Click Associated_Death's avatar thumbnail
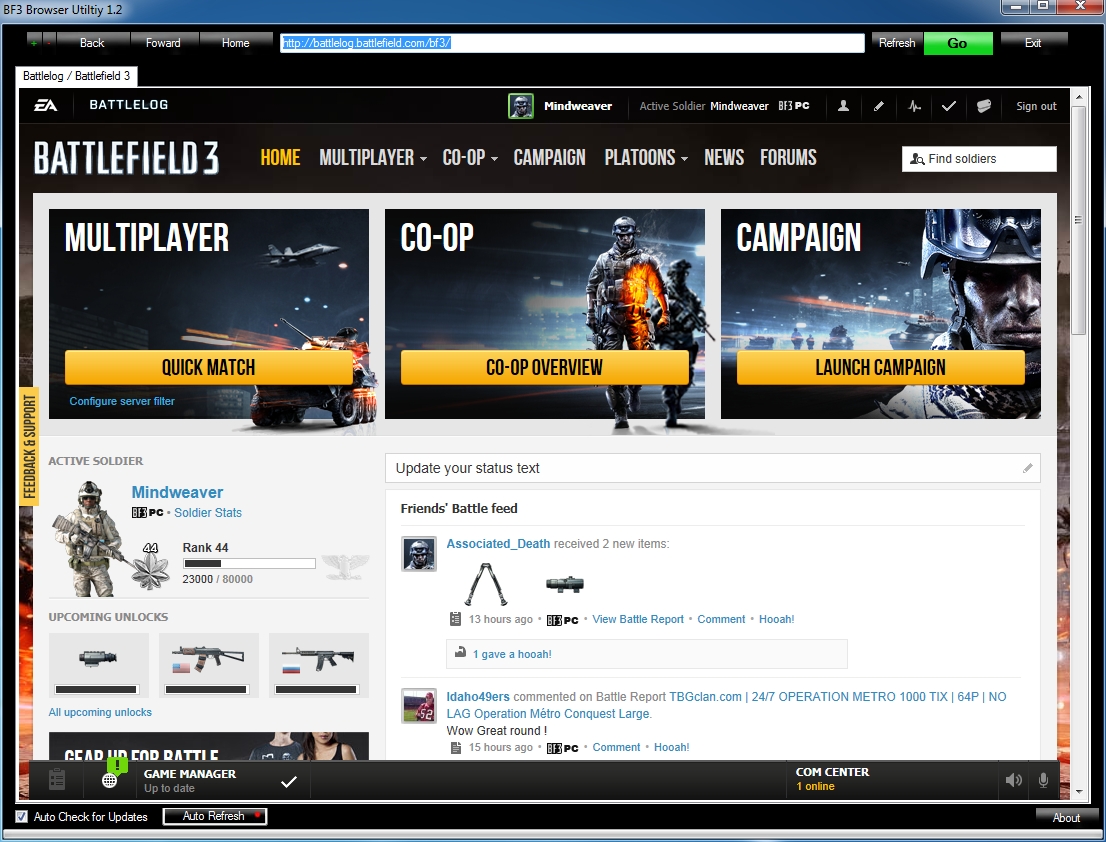1106x842 pixels. pyautogui.click(x=419, y=554)
